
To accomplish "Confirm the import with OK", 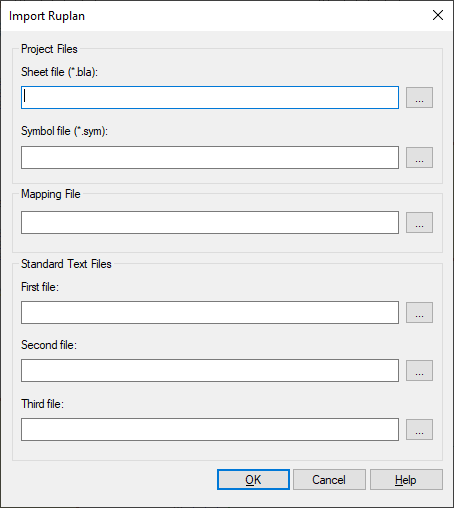I will (253, 480).
